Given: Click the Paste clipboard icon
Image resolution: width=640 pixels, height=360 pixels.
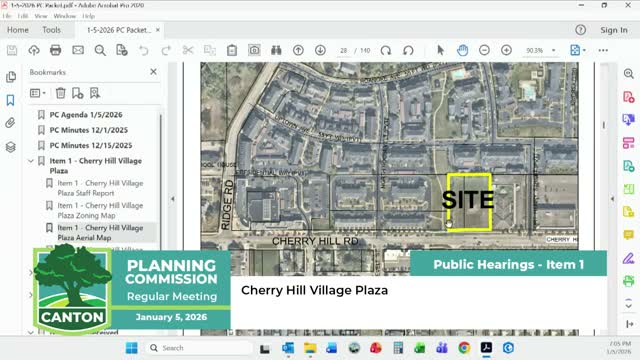Looking at the screenshot, I should pyautogui.click(x=232, y=50).
